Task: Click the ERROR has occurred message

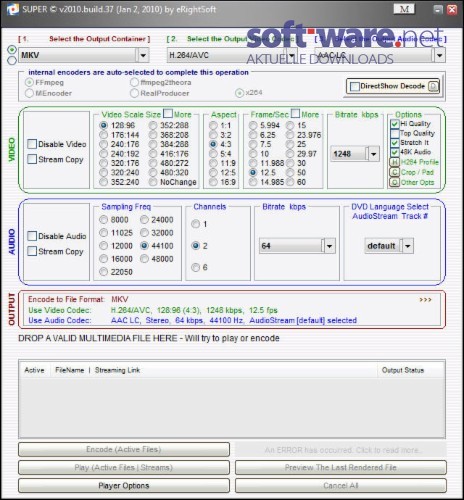Action: point(341,450)
